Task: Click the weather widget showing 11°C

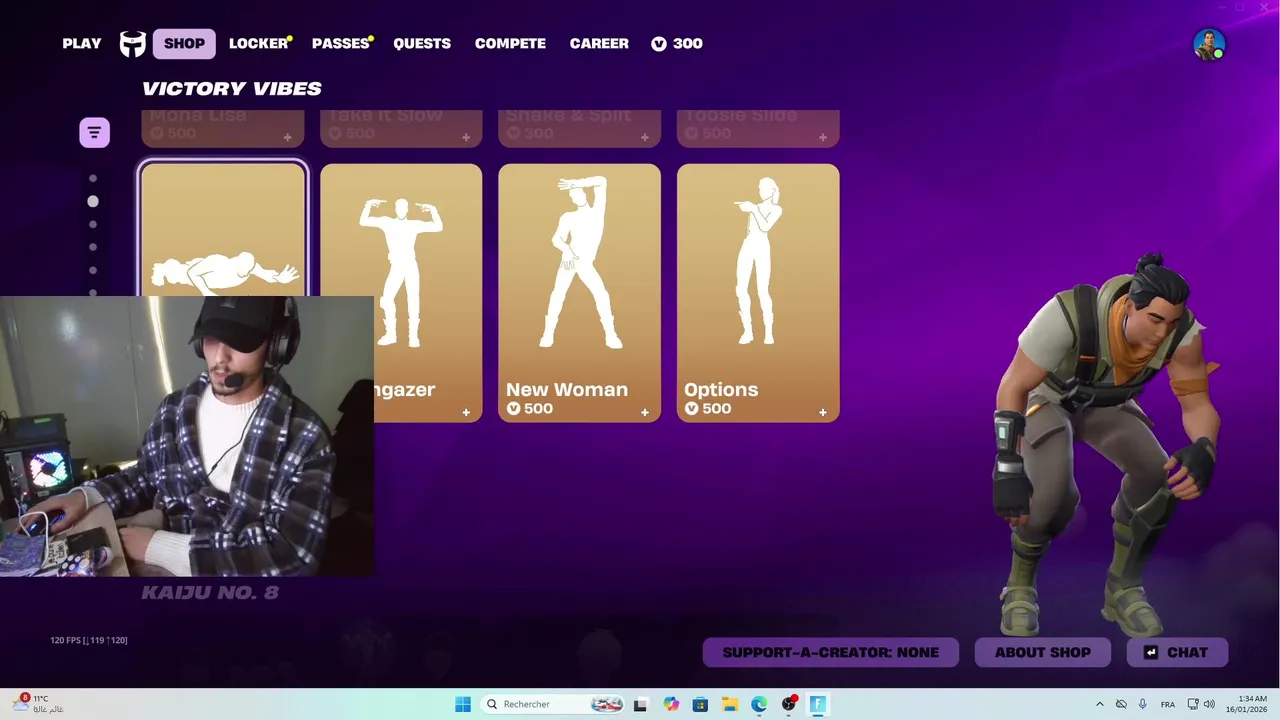Action: pyautogui.click(x=38, y=704)
